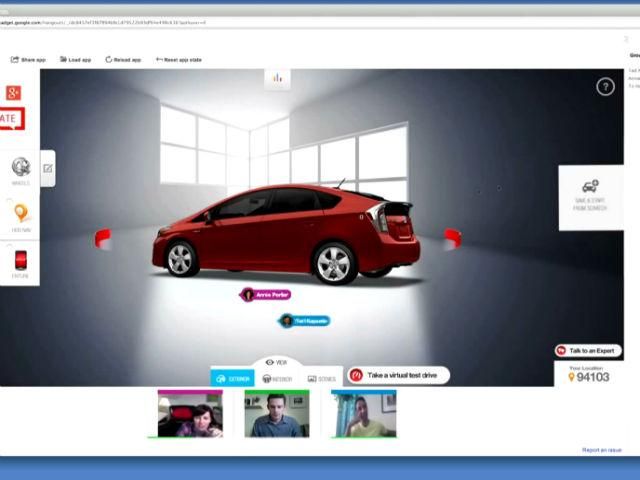Open the Google+ share icon
The image size is (640, 480).
13,93
